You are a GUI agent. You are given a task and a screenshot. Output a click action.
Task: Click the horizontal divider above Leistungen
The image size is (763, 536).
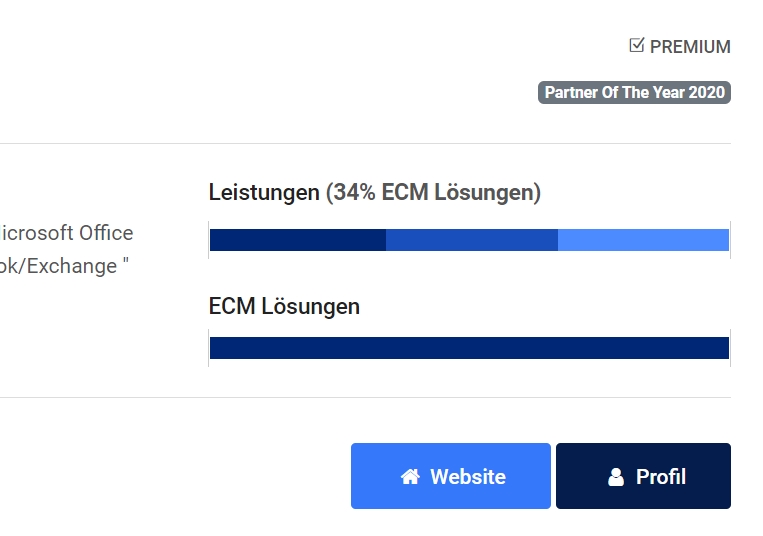[x=365, y=143]
